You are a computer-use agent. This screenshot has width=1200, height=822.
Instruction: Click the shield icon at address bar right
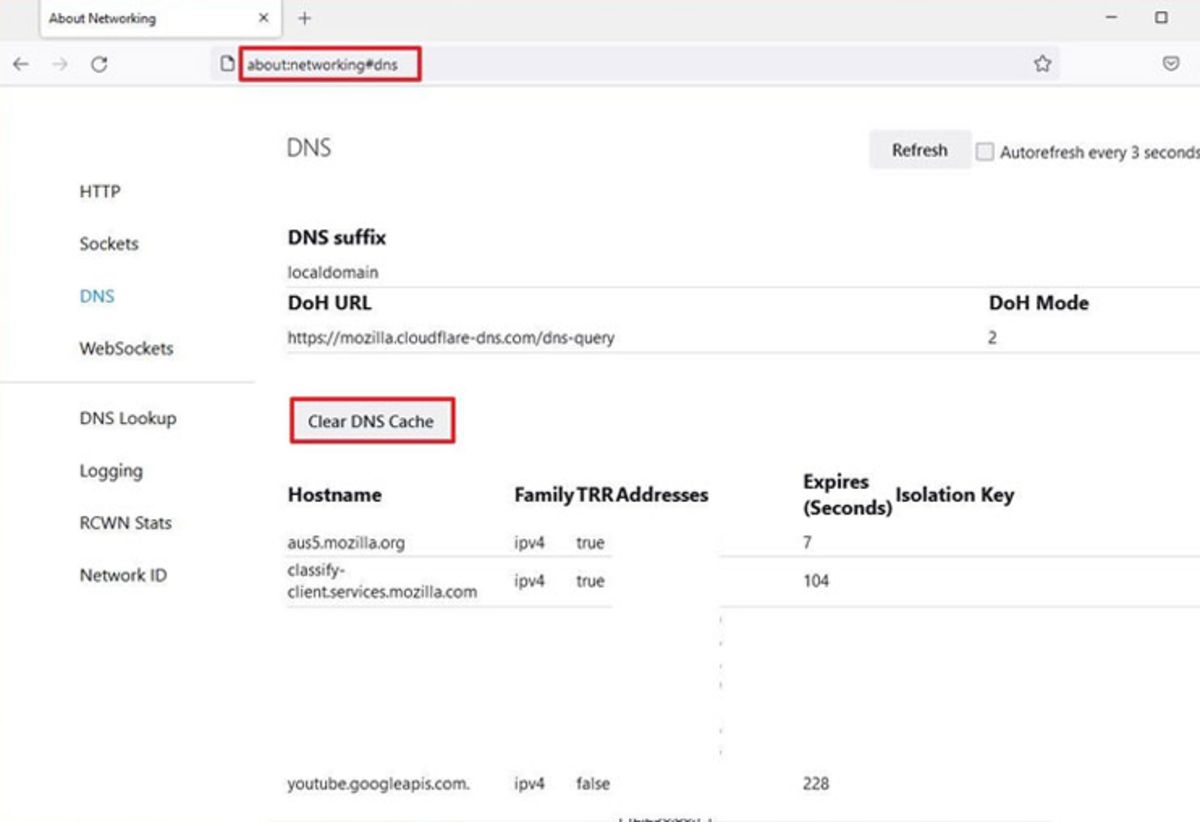click(x=1170, y=63)
